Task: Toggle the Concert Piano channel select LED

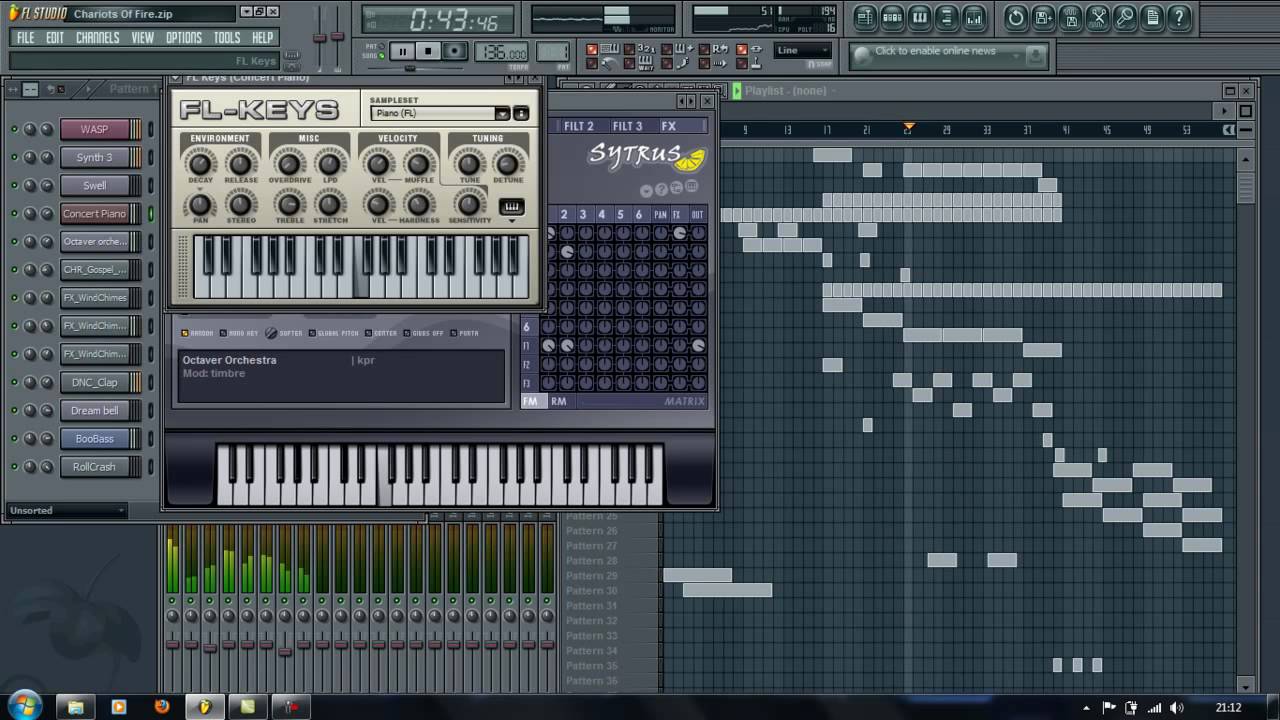Action: [x=151, y=214]
